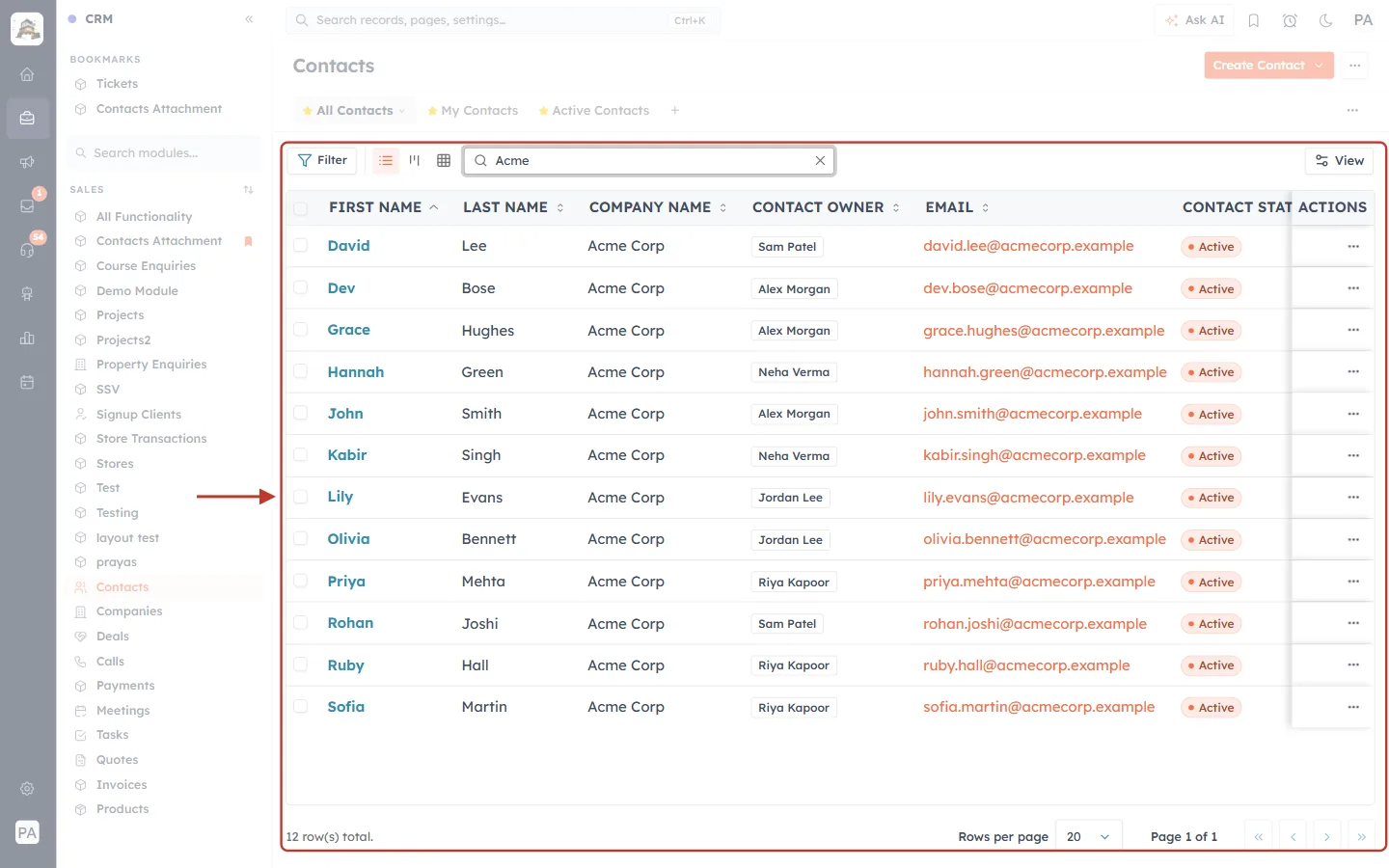Open Create Contact dropdown arrow
Image resolution: width=1389 pixels, height=868 pixels.
click(1319, 66)
